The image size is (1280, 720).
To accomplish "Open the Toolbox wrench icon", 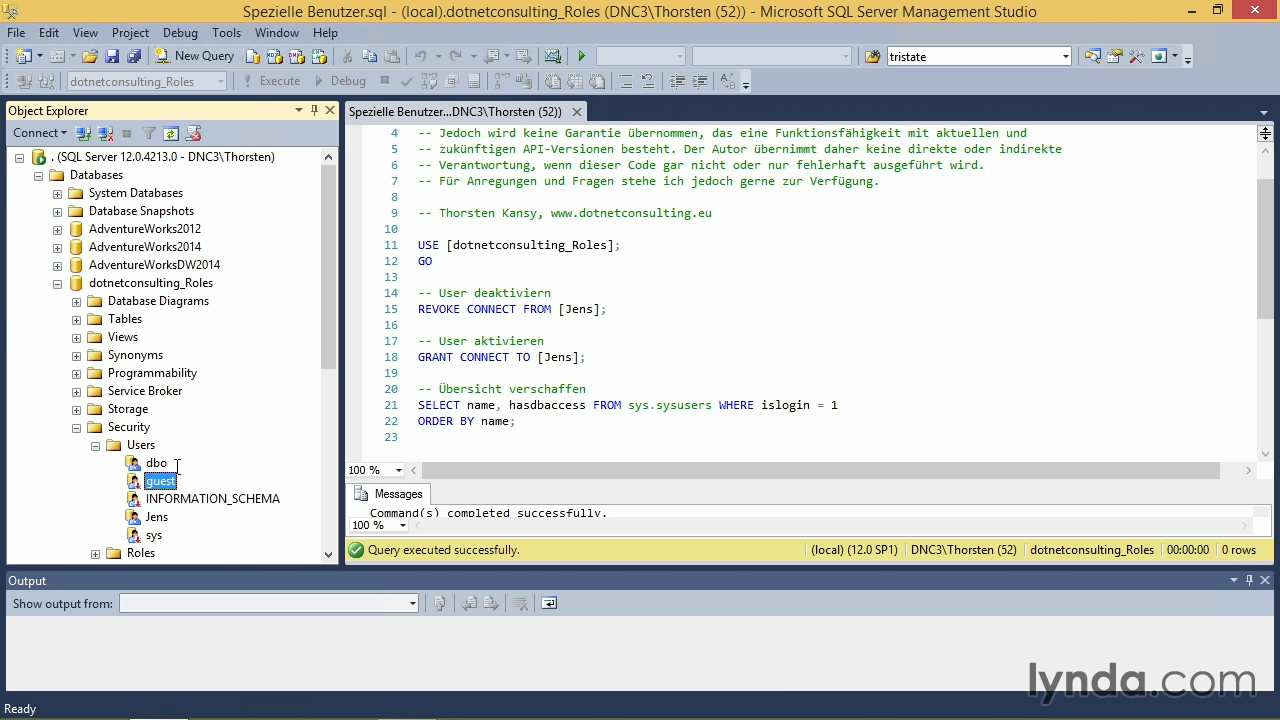I will (x=1136, y=56).
